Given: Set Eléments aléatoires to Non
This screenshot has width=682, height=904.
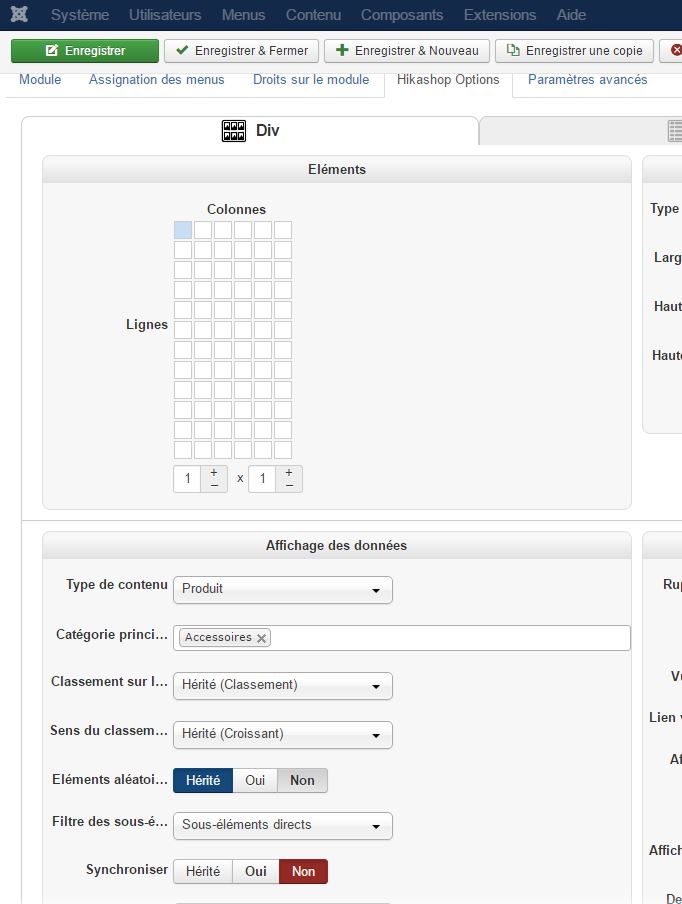Looking at the screenshot, I should (x=302, y=781).
